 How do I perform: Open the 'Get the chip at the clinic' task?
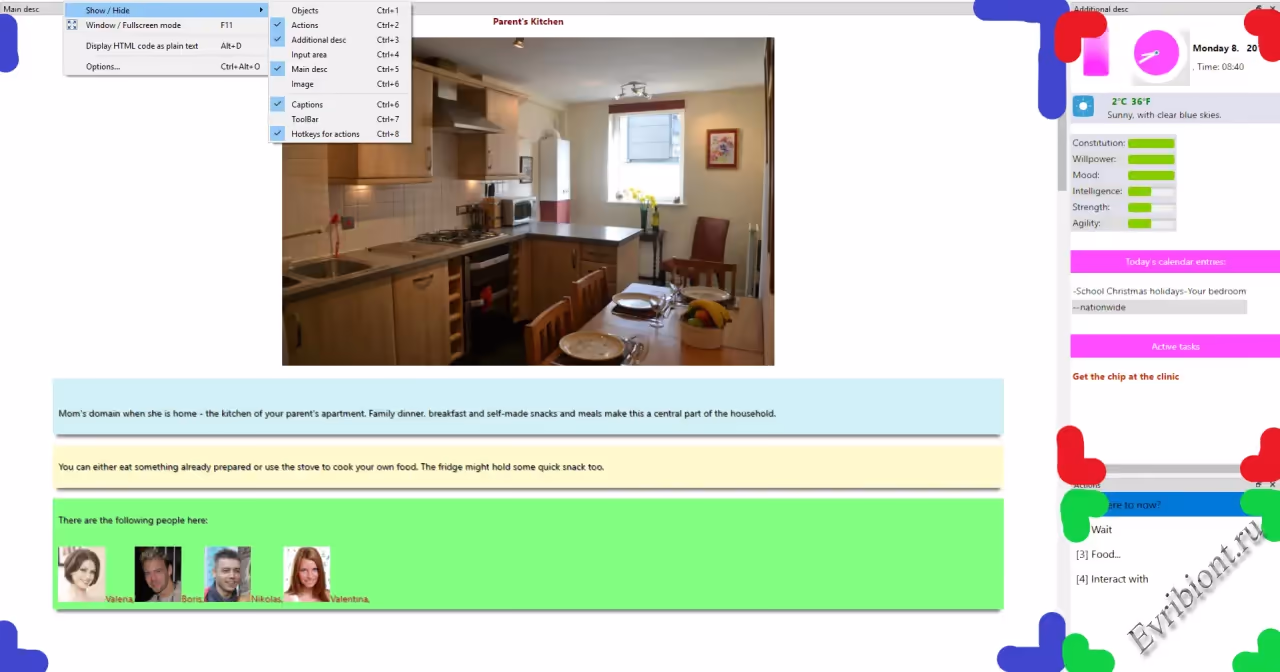(1125, 377)
